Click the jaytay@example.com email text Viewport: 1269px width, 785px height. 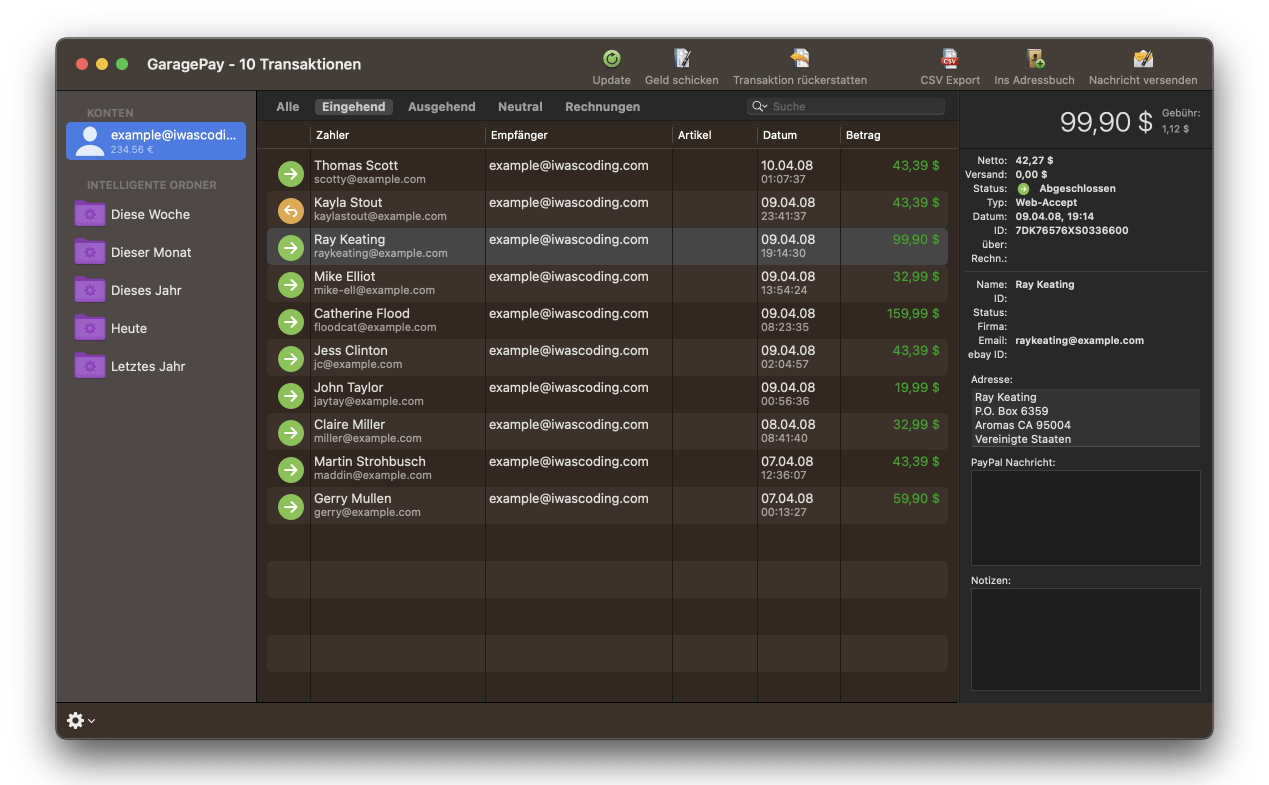369,401
